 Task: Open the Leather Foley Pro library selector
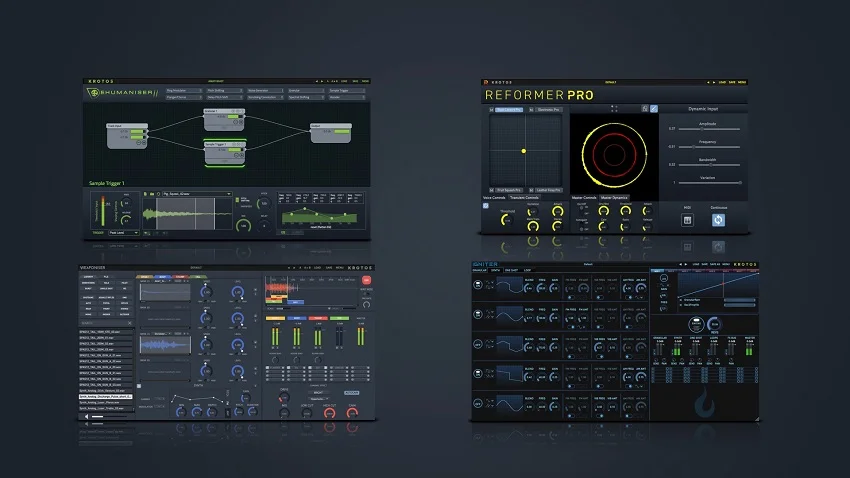point(548,190)
